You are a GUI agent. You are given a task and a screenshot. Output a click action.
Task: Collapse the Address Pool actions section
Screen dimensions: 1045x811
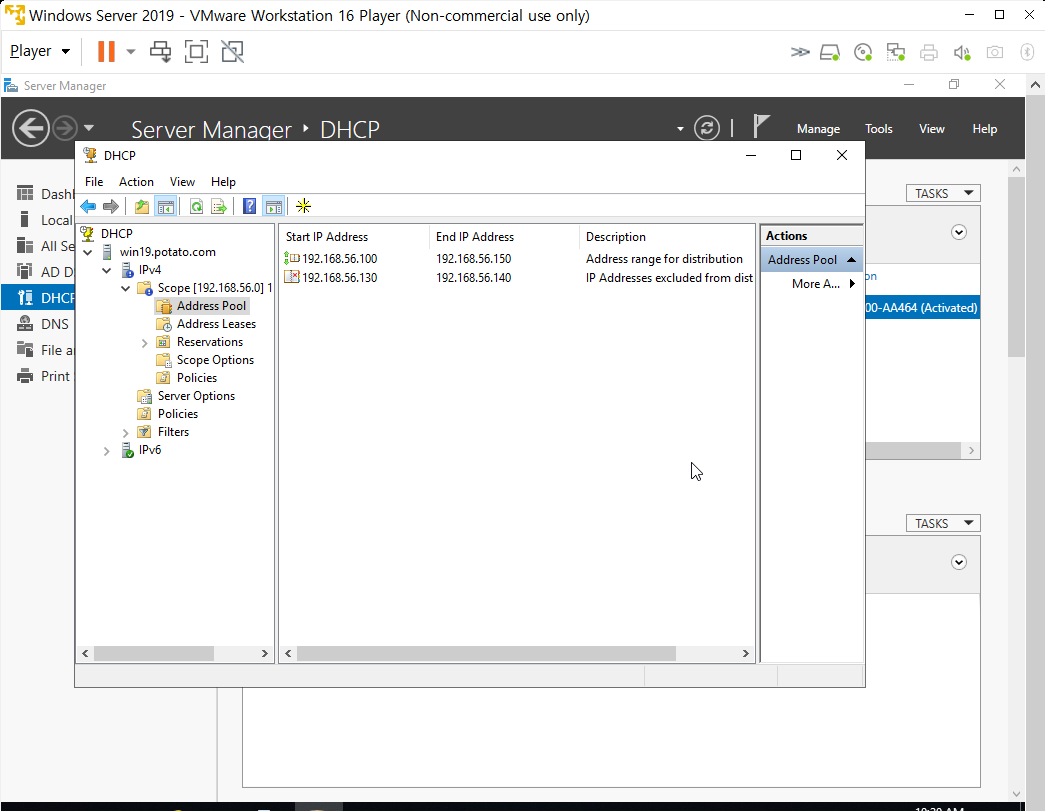coord(851,260)
